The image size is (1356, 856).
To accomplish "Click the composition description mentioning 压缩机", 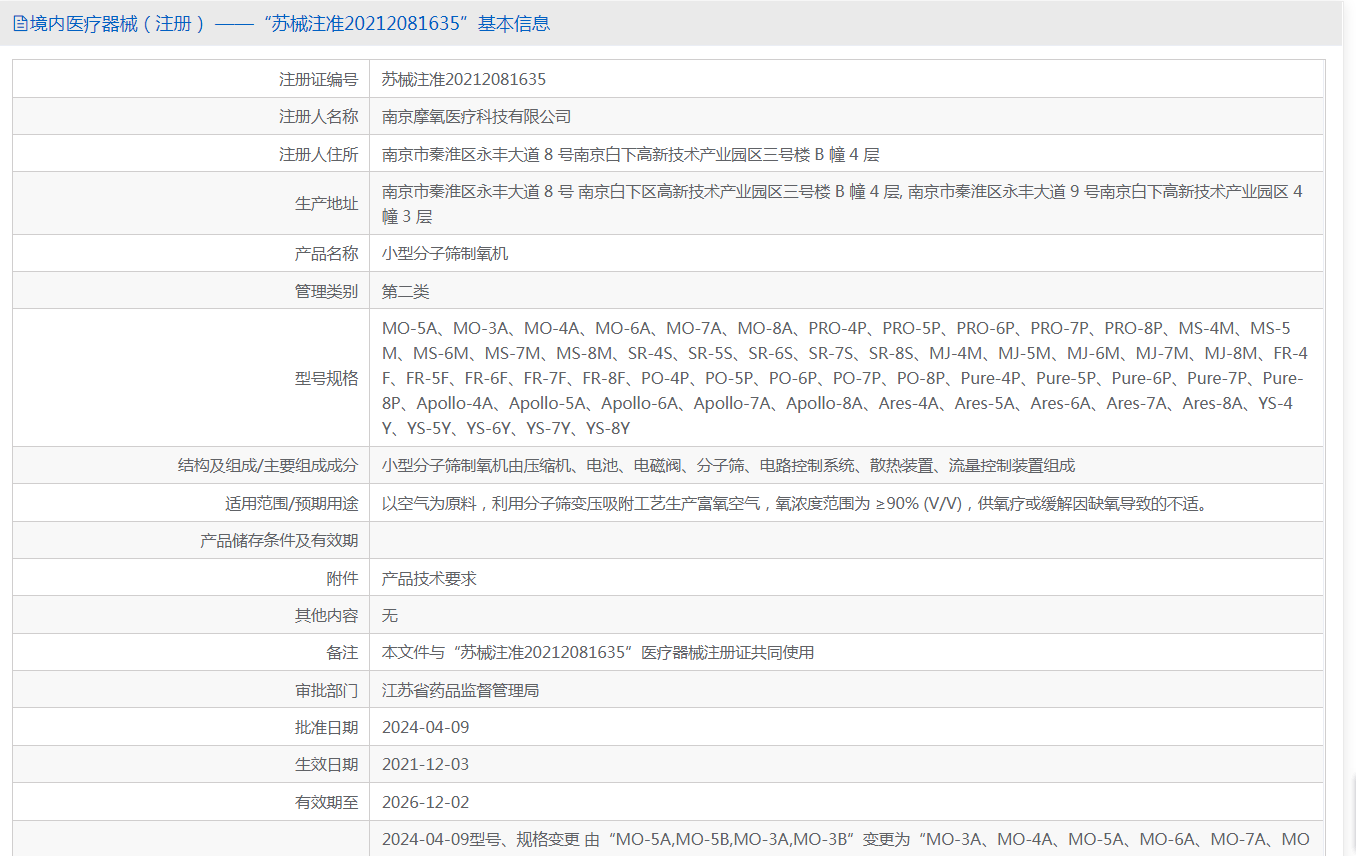I will [x=729, y=465].
